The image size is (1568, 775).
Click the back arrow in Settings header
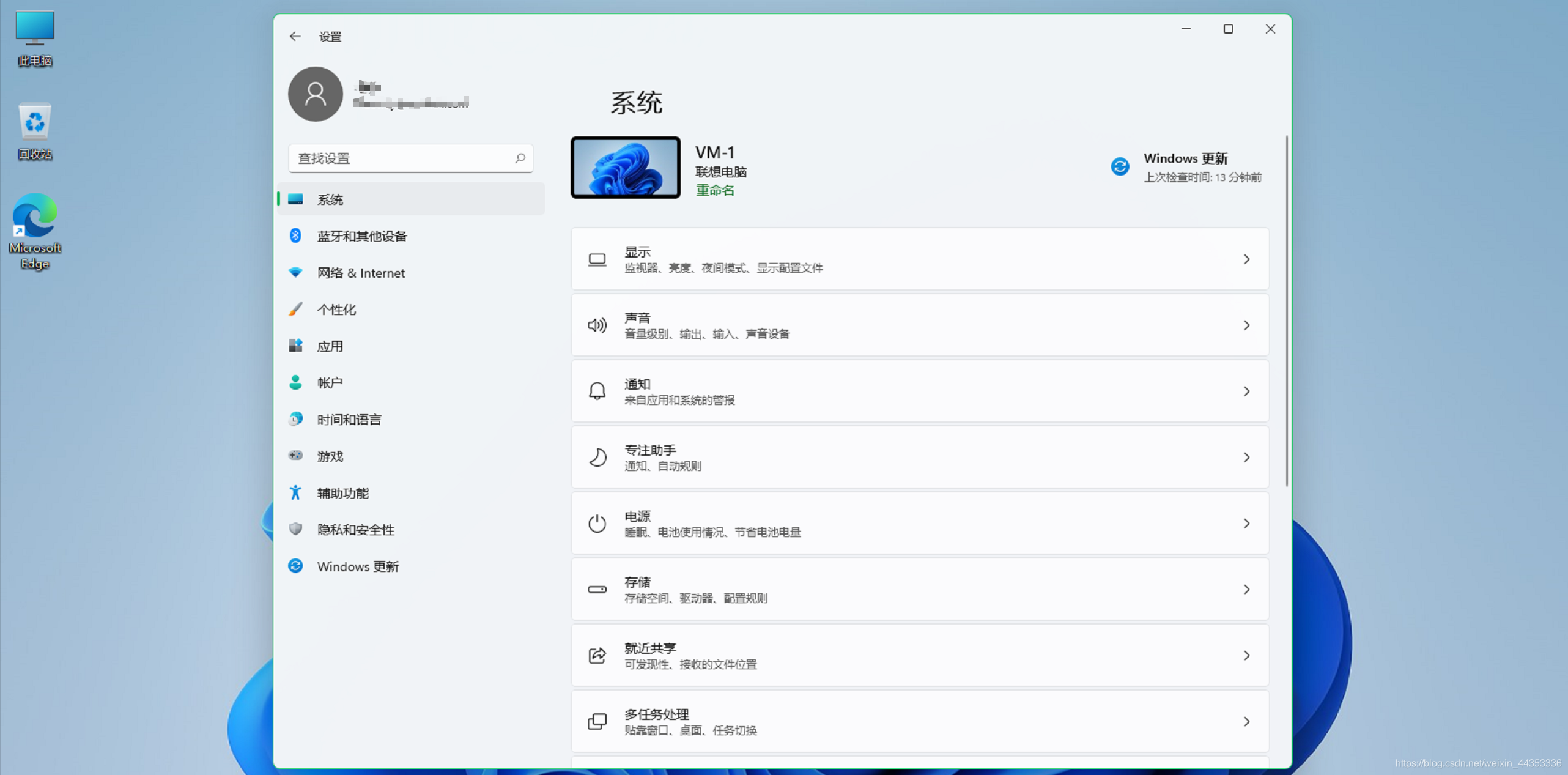[x=295, y=37]
